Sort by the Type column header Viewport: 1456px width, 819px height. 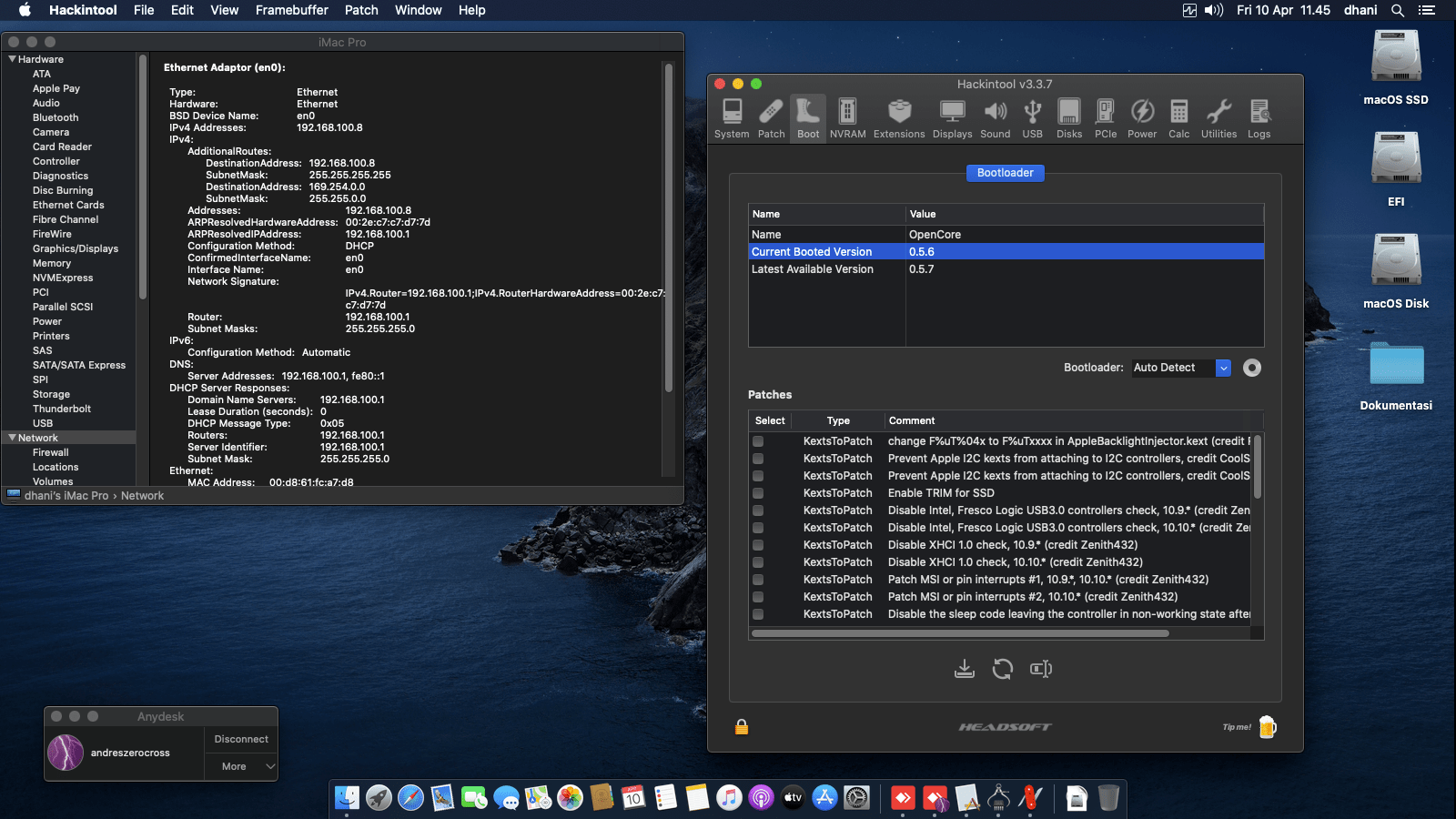pos(838,420)
